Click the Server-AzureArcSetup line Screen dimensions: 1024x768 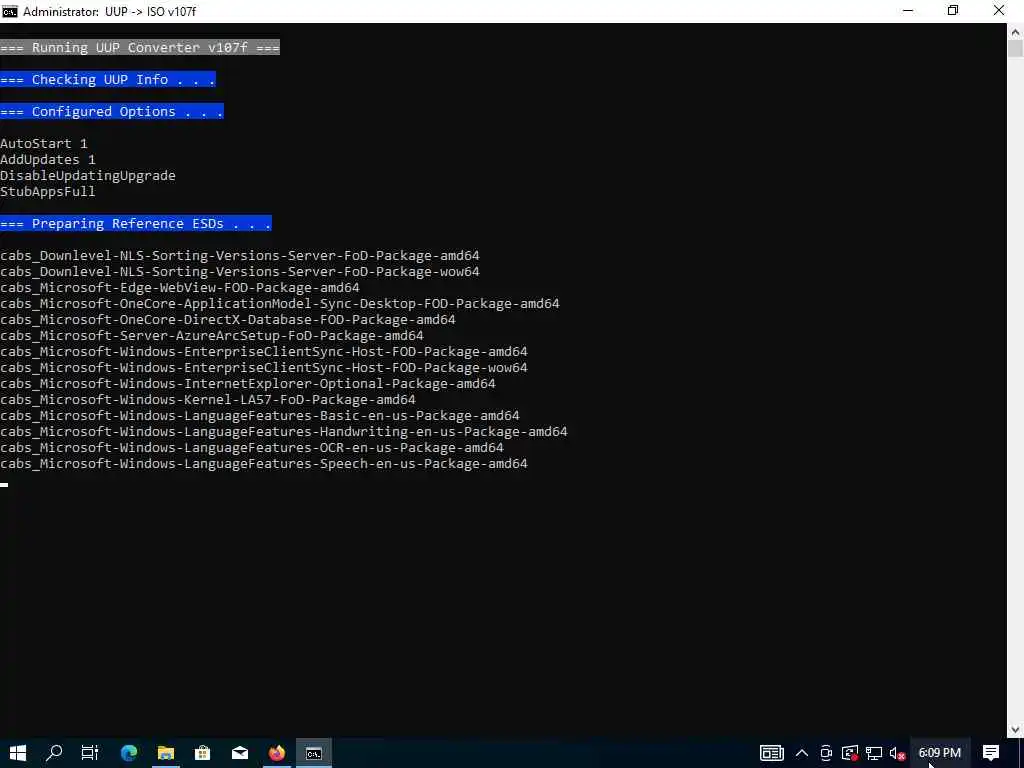212,335
